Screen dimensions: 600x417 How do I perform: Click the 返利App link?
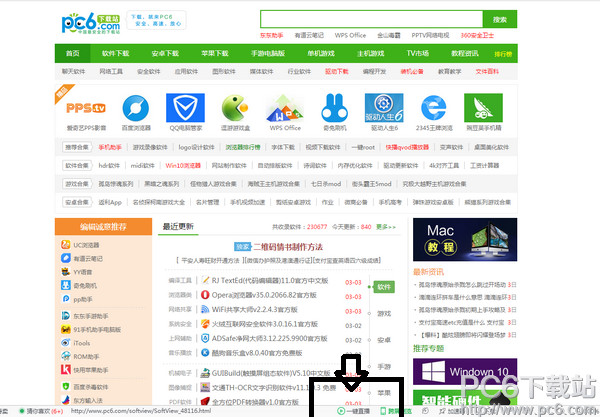110,202
